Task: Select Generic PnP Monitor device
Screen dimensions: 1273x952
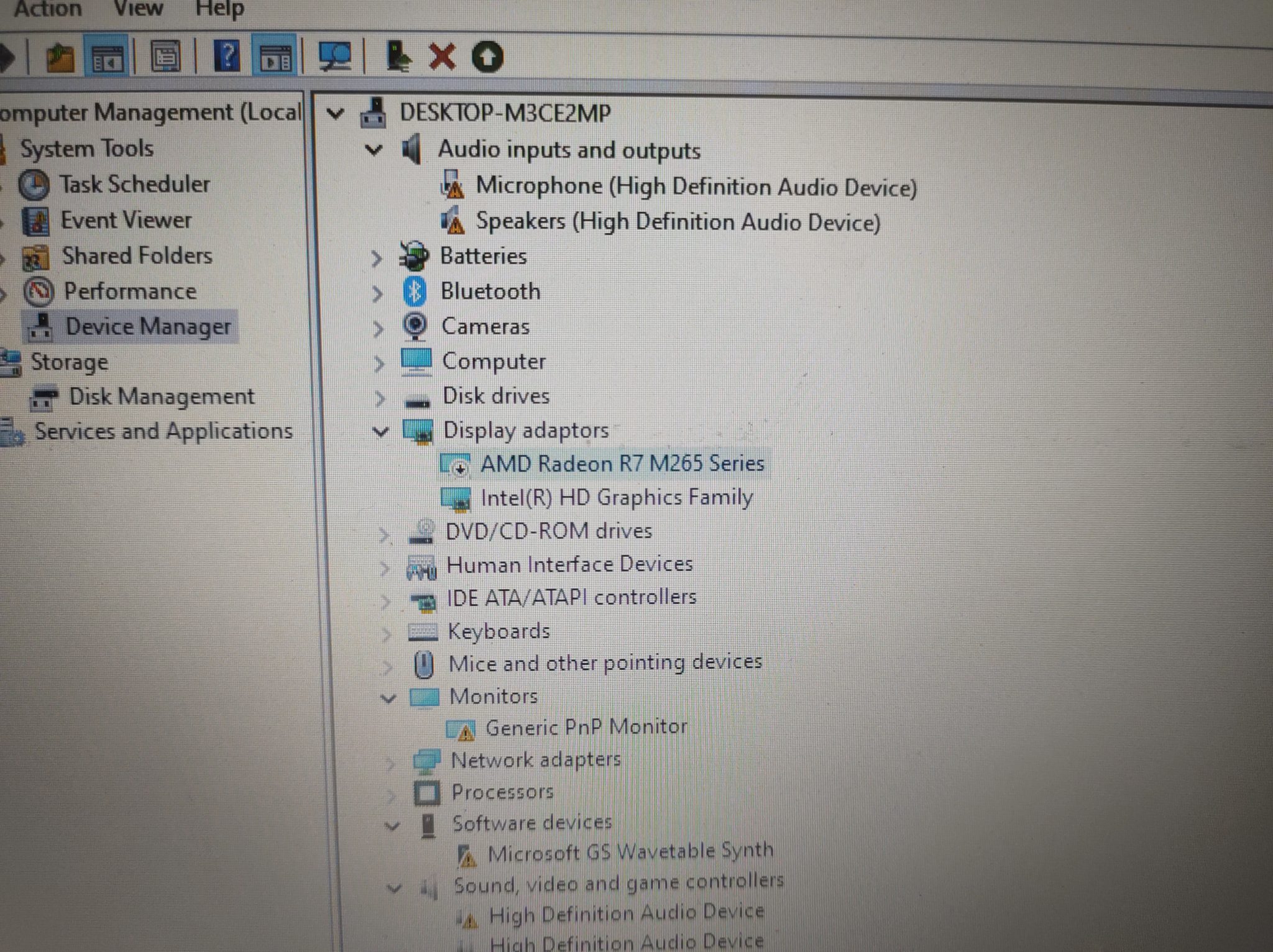Action: (586, 726)
